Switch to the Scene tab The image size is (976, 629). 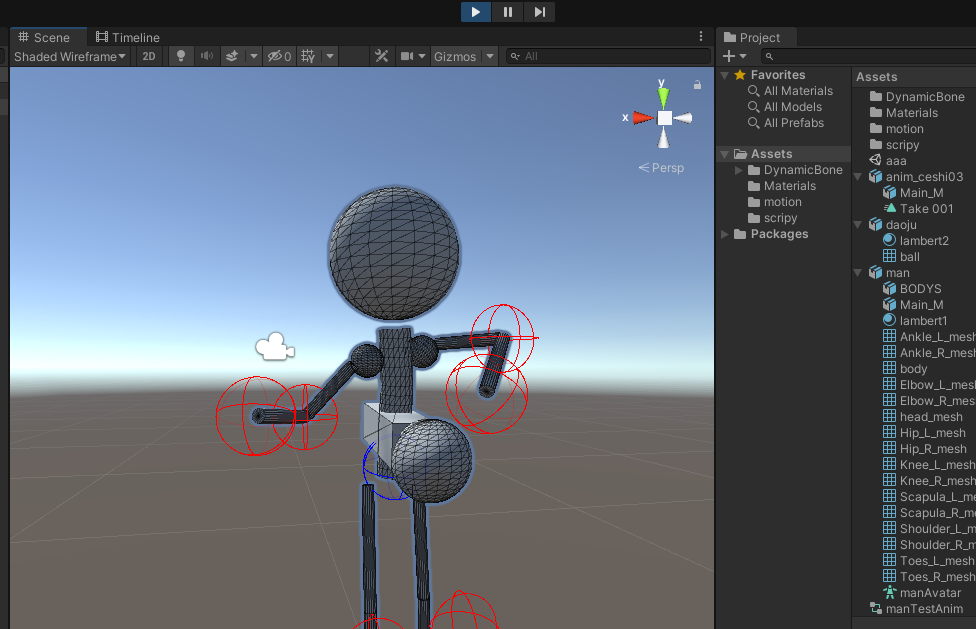click(48, 37)
